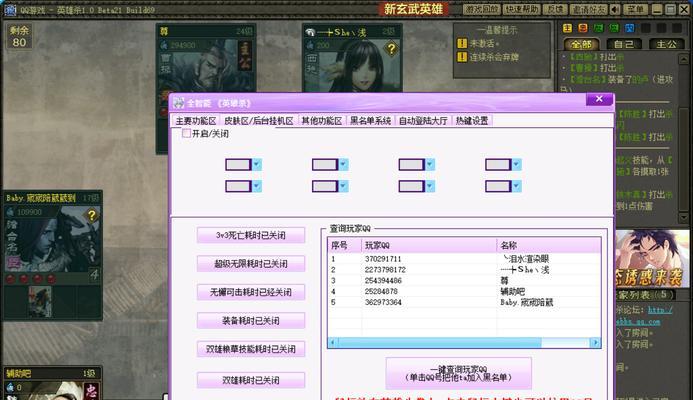Select QQ number 25284878 in the table
The image size is (693, 400).
coord(381,291)
